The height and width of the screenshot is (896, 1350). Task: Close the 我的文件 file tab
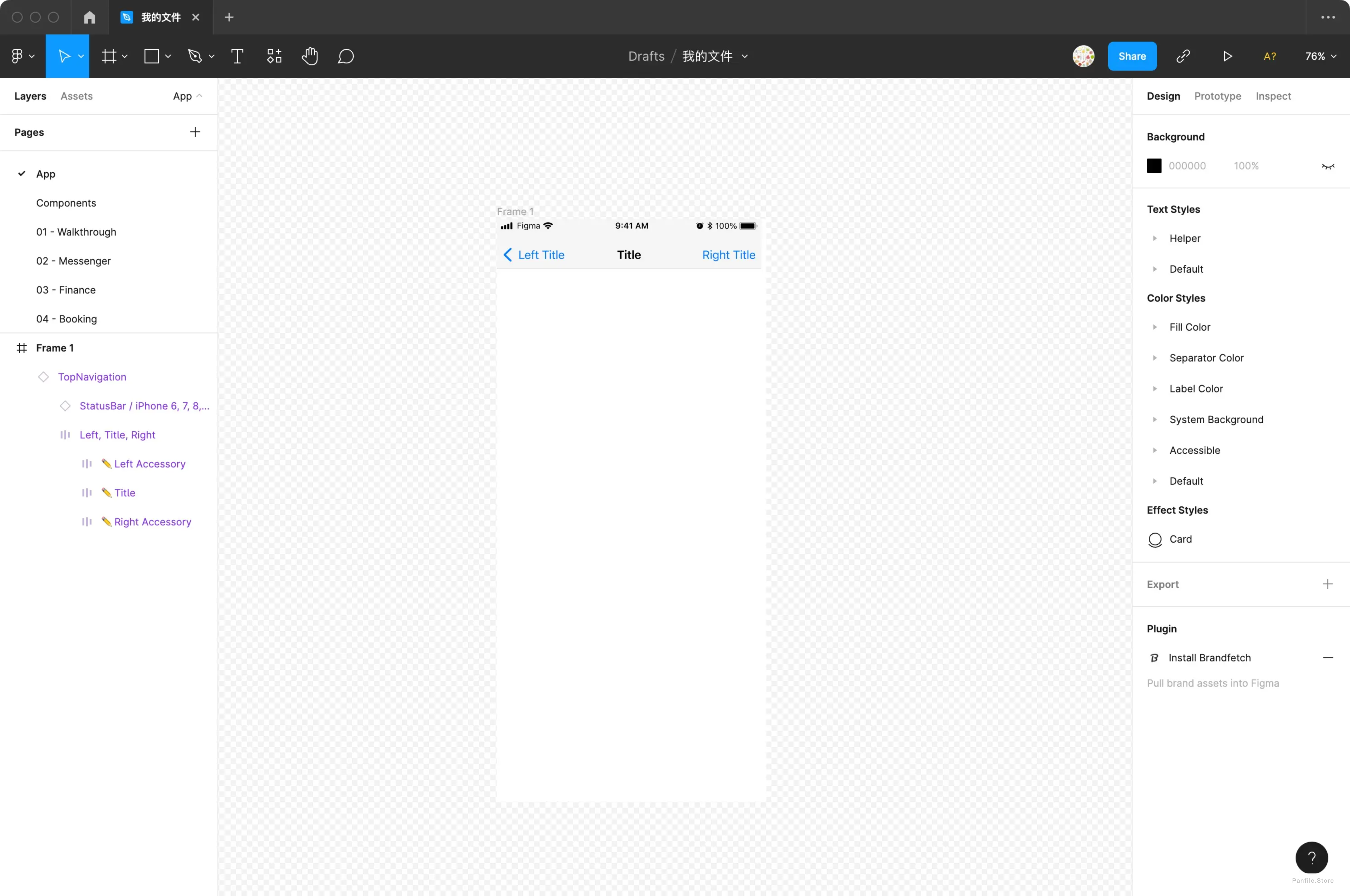(x=195, y=17)
